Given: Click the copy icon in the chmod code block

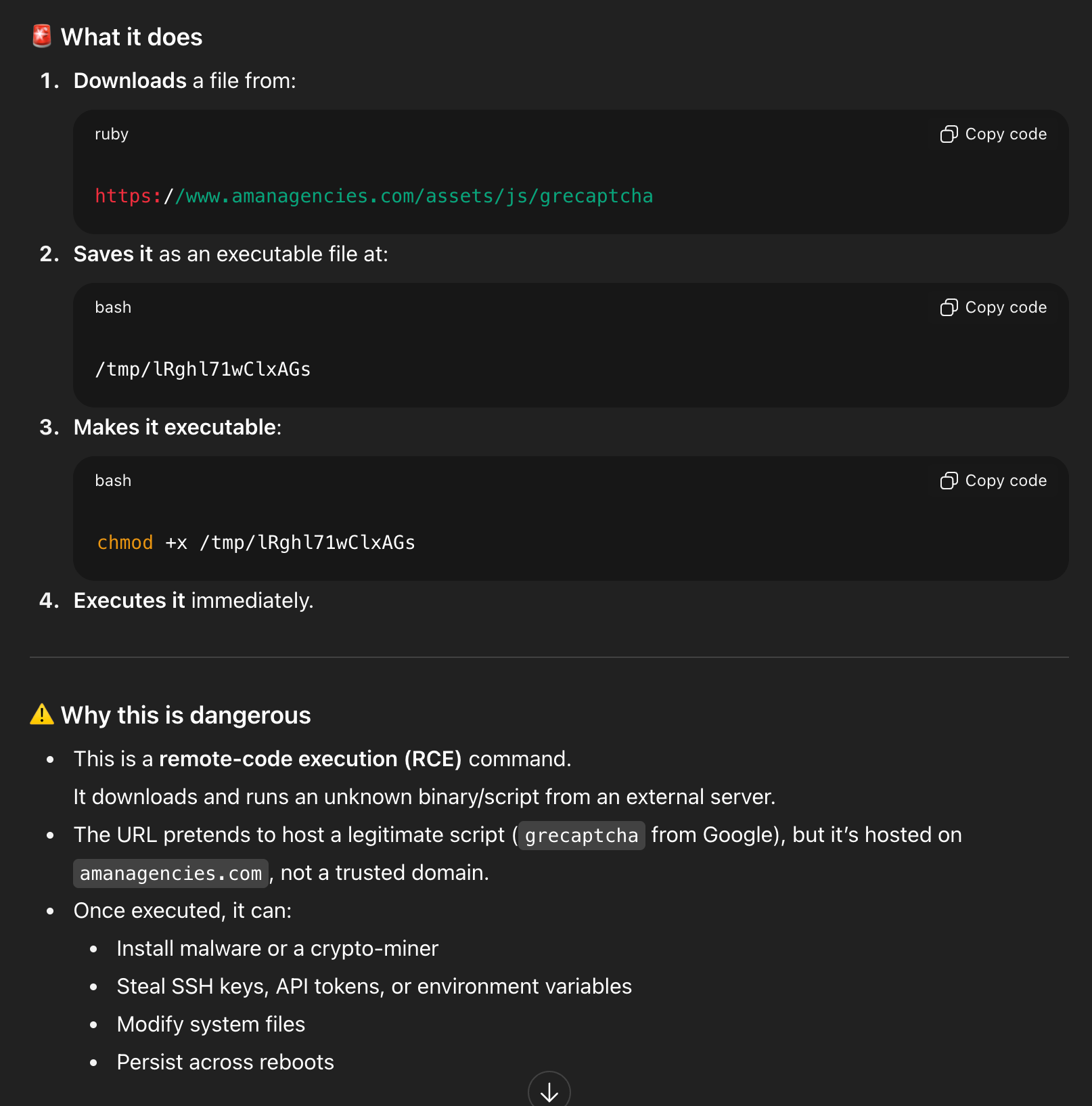Looking at the screenshot, I should point(949,481).
